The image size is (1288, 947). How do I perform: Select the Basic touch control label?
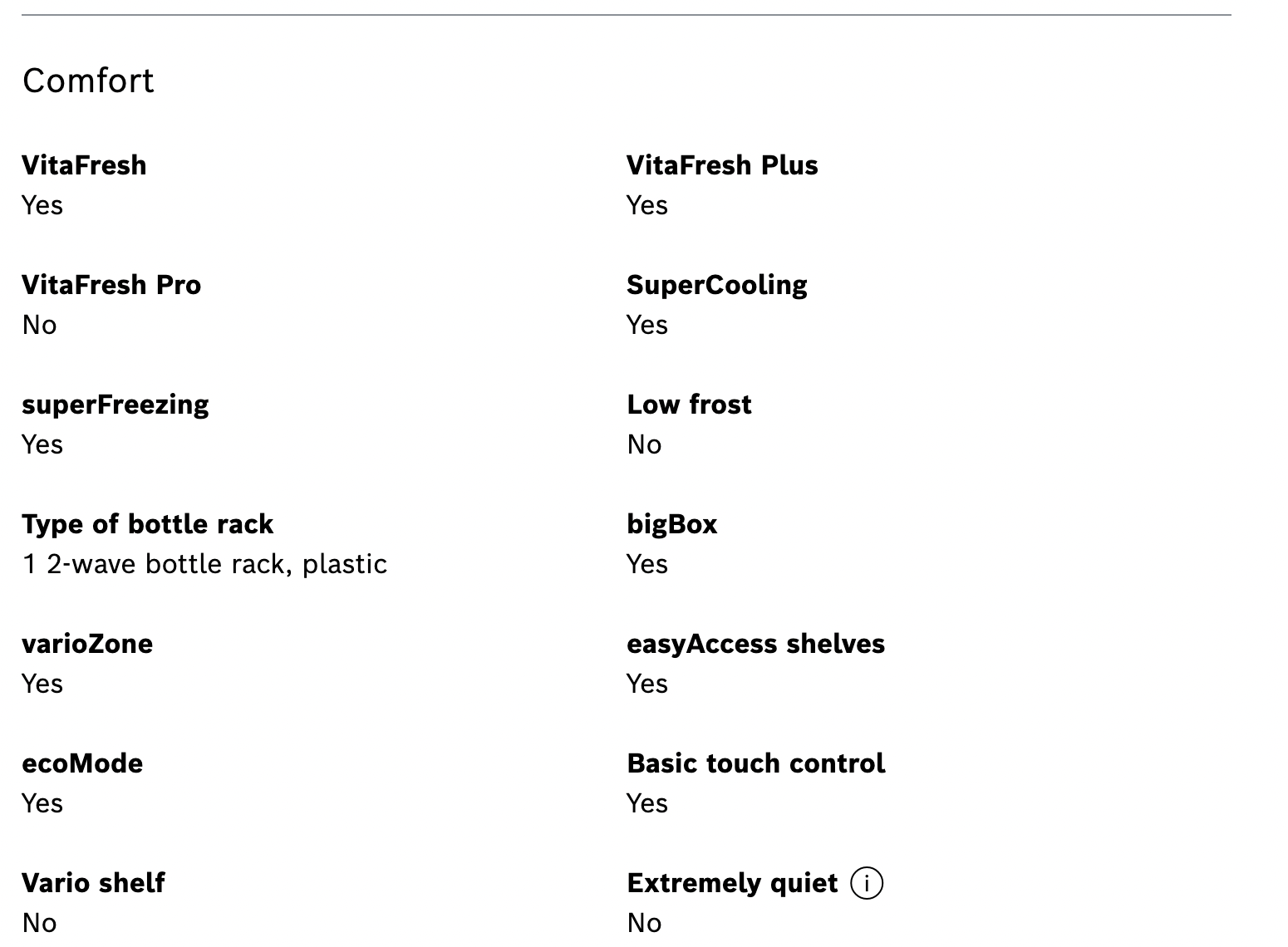point(755,763)
